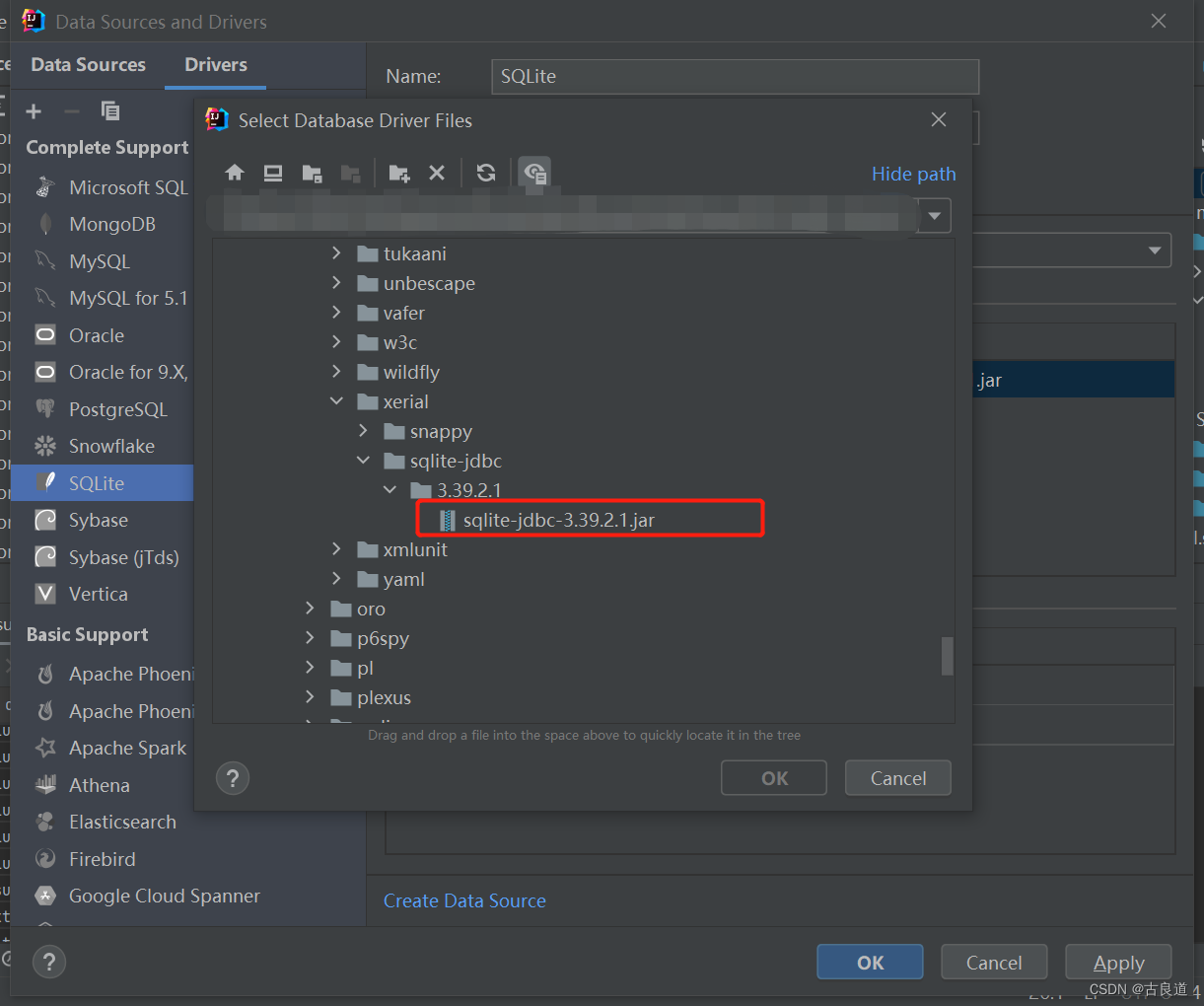The image size is (1204, 1006).
Task: Expand the unbescape folder
Action: 336,283
